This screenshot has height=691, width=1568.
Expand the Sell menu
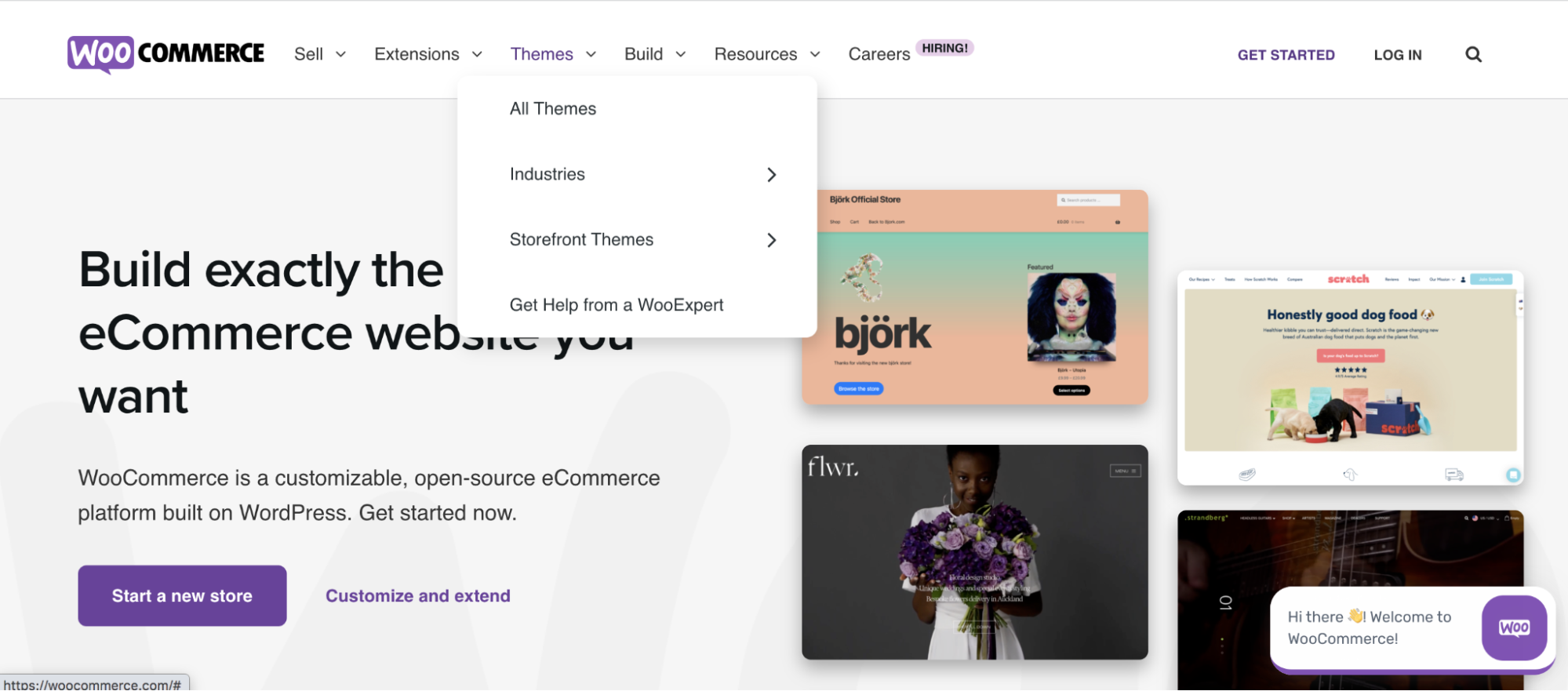pyautogui.click(x=320, y=54)
